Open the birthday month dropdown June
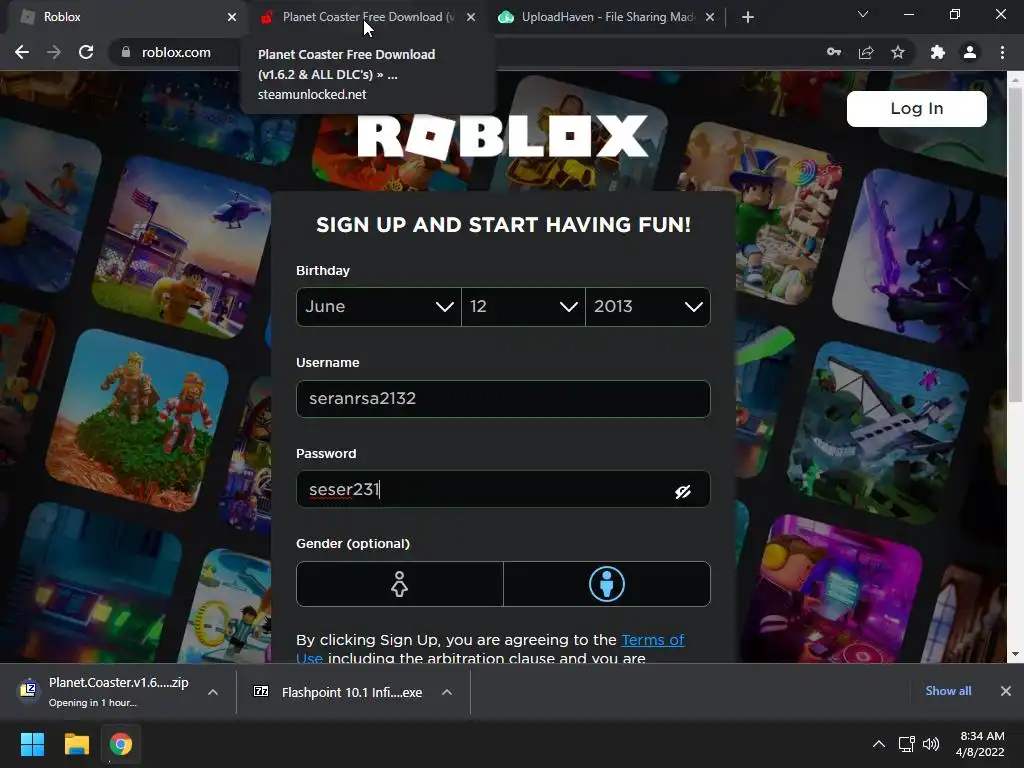1024x768 pixels. pos(379,307)
